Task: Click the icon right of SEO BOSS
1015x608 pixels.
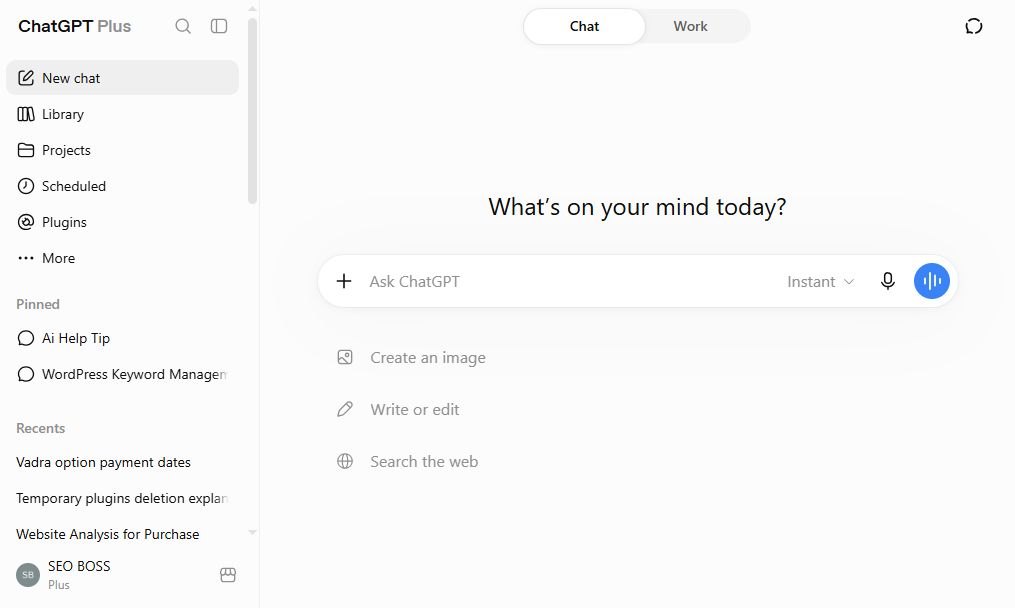Action: point(228,574)
